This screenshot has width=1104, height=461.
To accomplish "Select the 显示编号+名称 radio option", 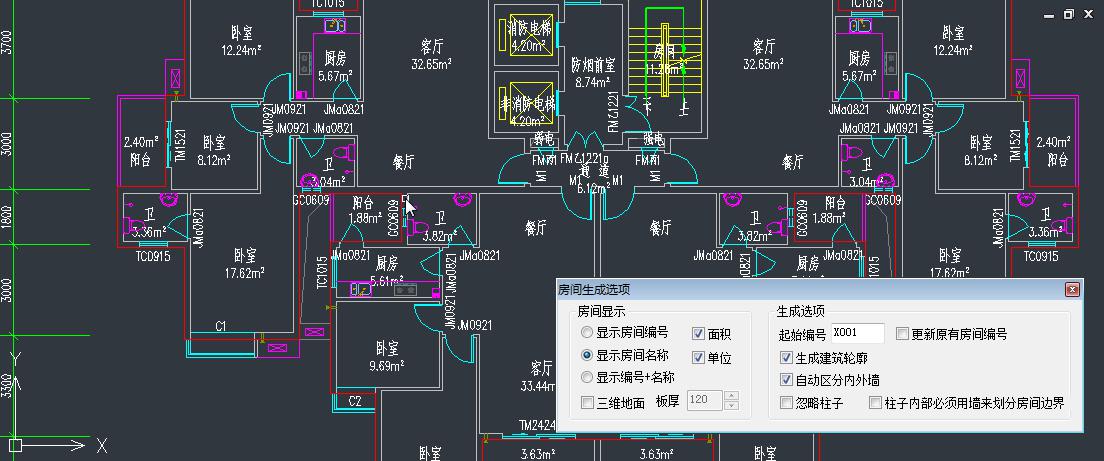I will point(587,377).
